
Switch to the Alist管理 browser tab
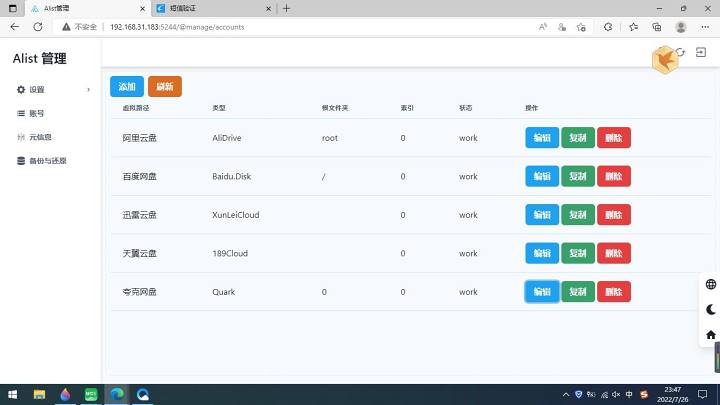[87, 8]
